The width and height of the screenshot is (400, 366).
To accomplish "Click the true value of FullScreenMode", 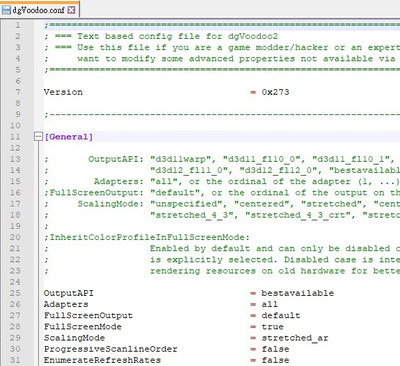I will [x=273, y=327].
